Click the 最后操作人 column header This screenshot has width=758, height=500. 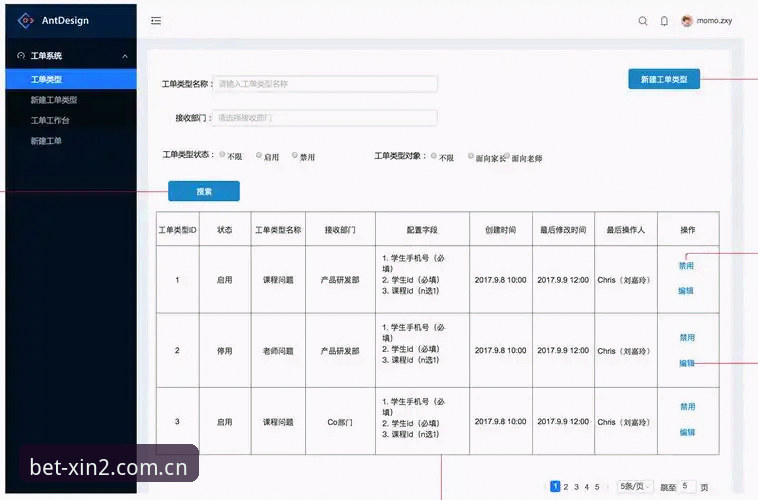click(x=626, y=230)
